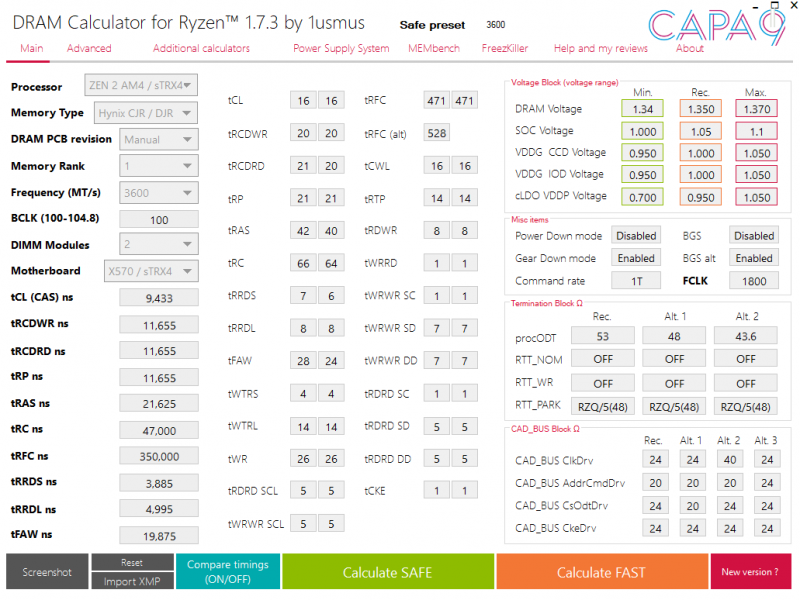Viewport: 800px width, 600px height.
Task: Click the Gear Down mode Enabled value
Action: pyautogui.click(x=636, y=258)
